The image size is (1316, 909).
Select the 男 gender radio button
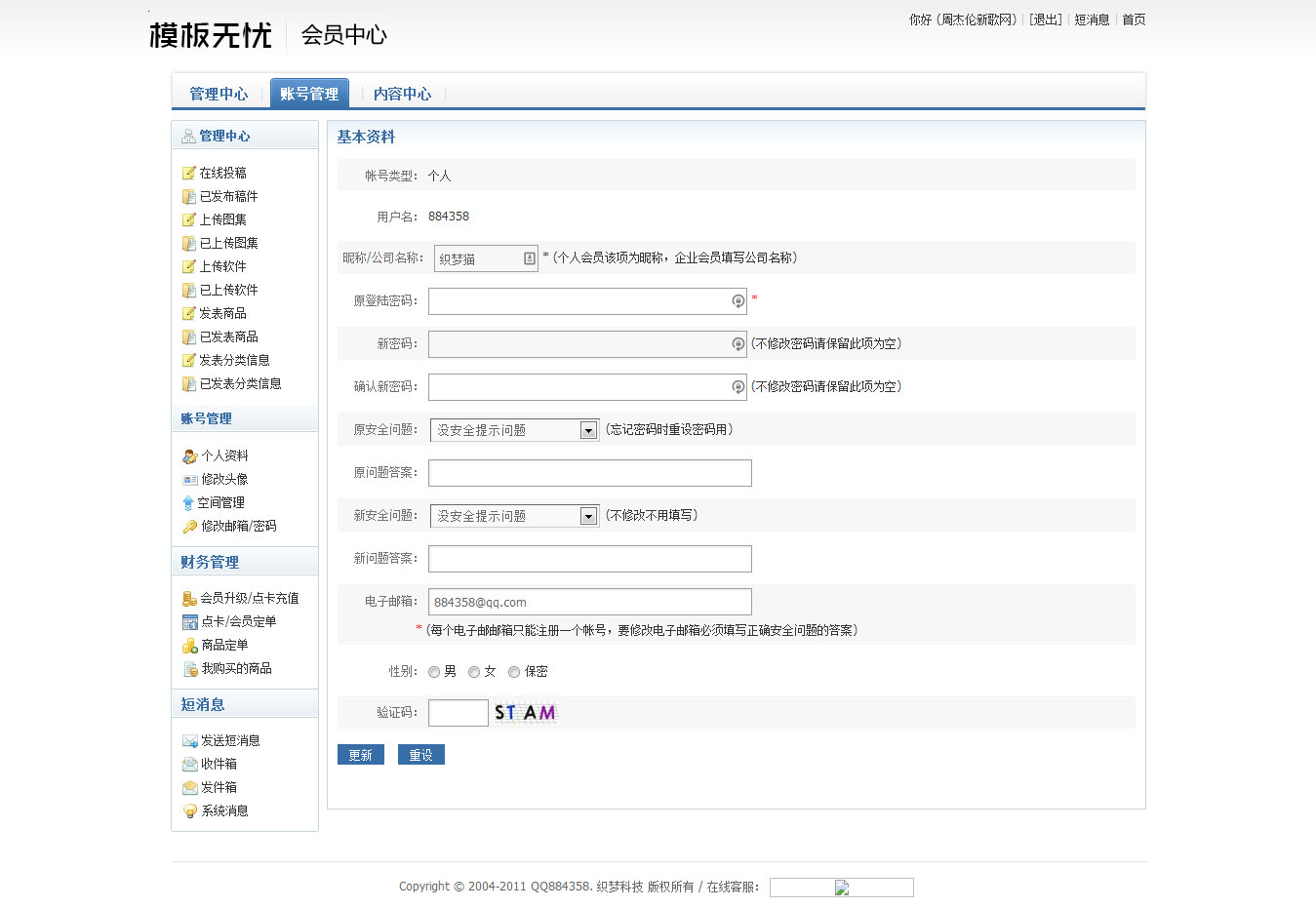pyautogui.click(x=434, y=672)
